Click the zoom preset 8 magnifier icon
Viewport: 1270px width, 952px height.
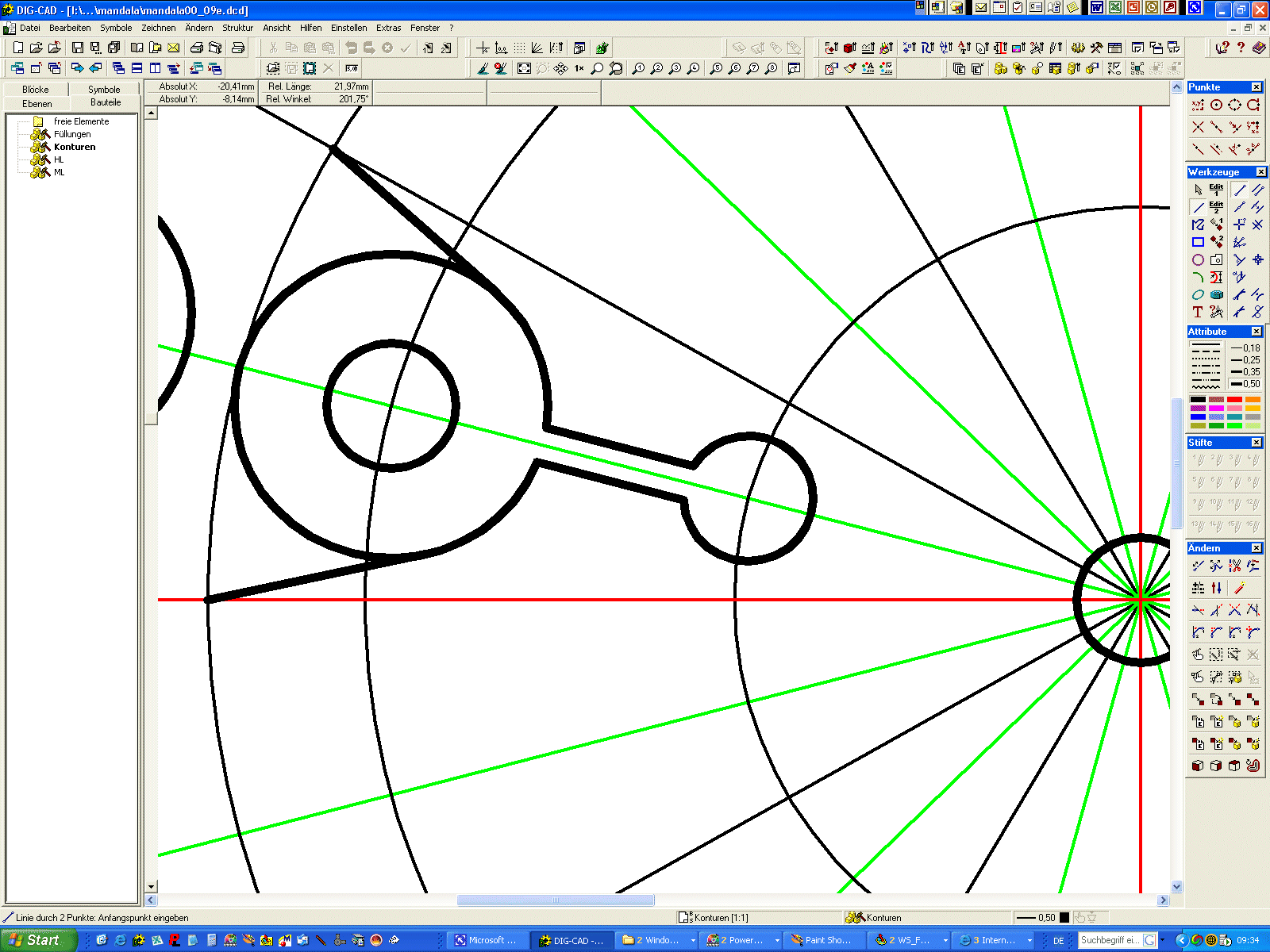pos(772,68)
